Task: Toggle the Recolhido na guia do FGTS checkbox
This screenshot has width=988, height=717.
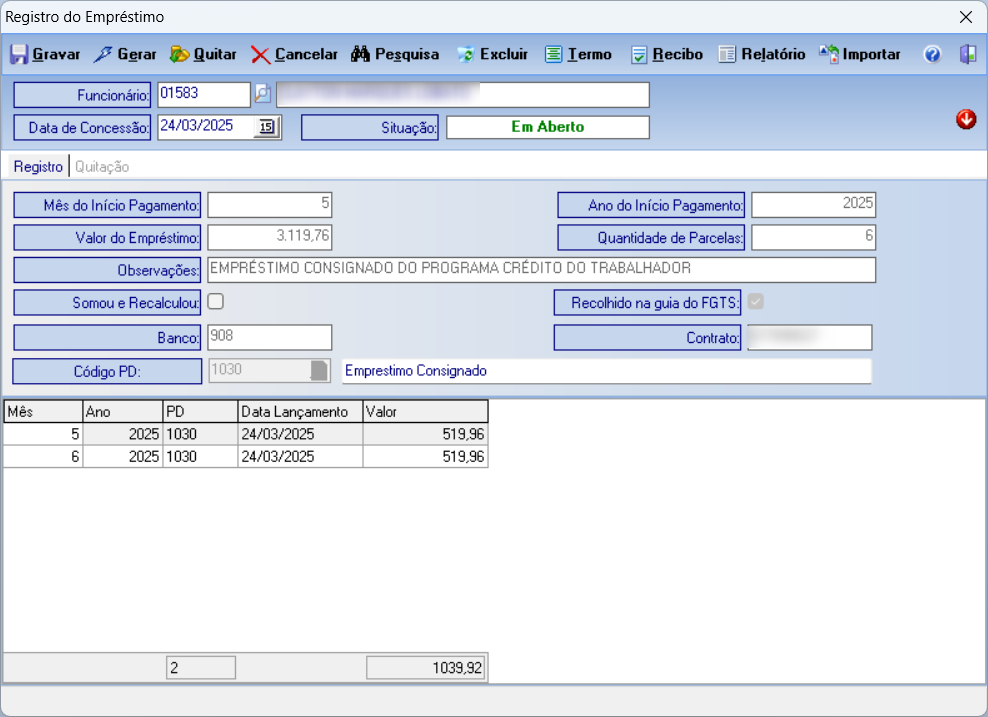Action: point(756,301)
